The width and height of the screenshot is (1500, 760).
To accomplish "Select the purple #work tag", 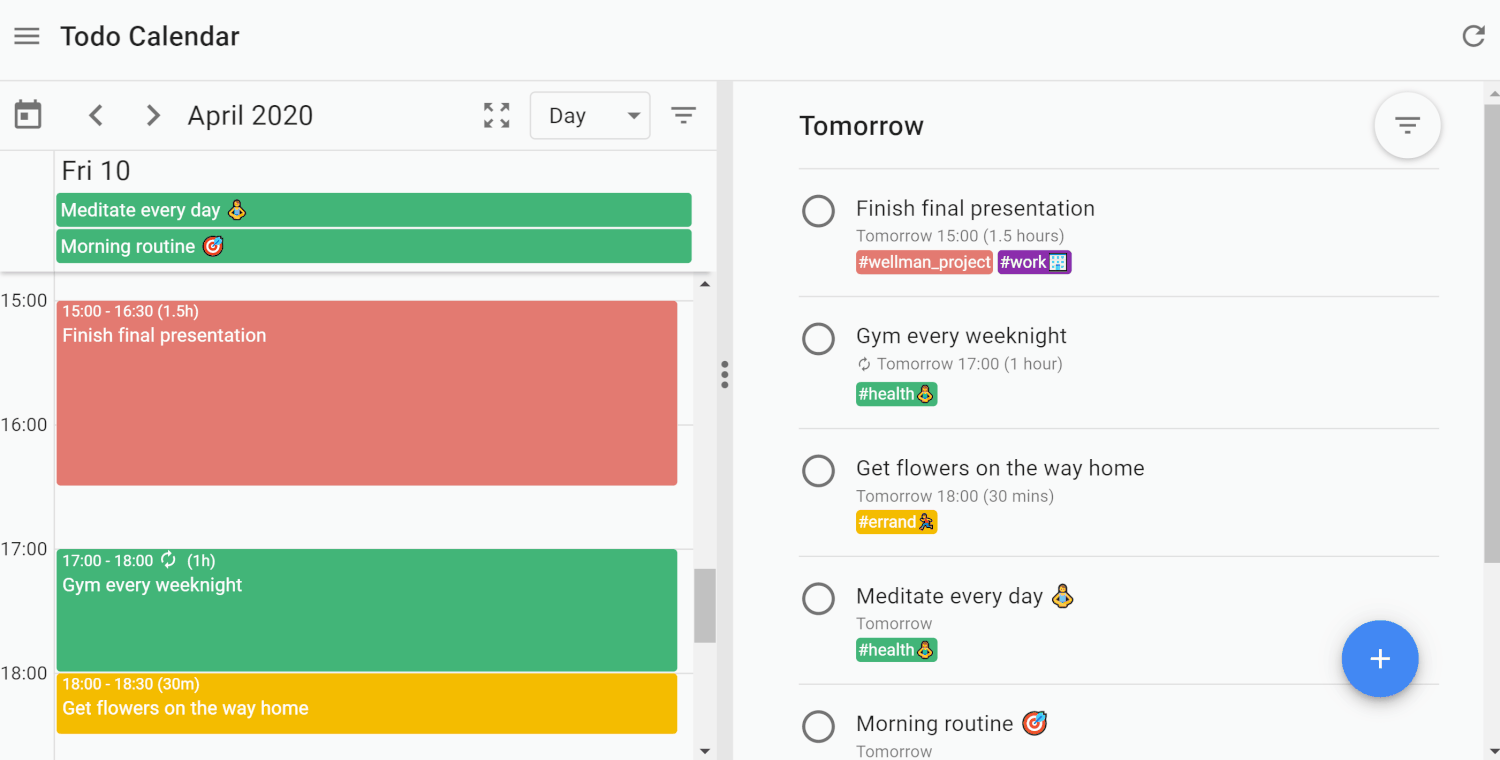I will (x=1034, y=262).
